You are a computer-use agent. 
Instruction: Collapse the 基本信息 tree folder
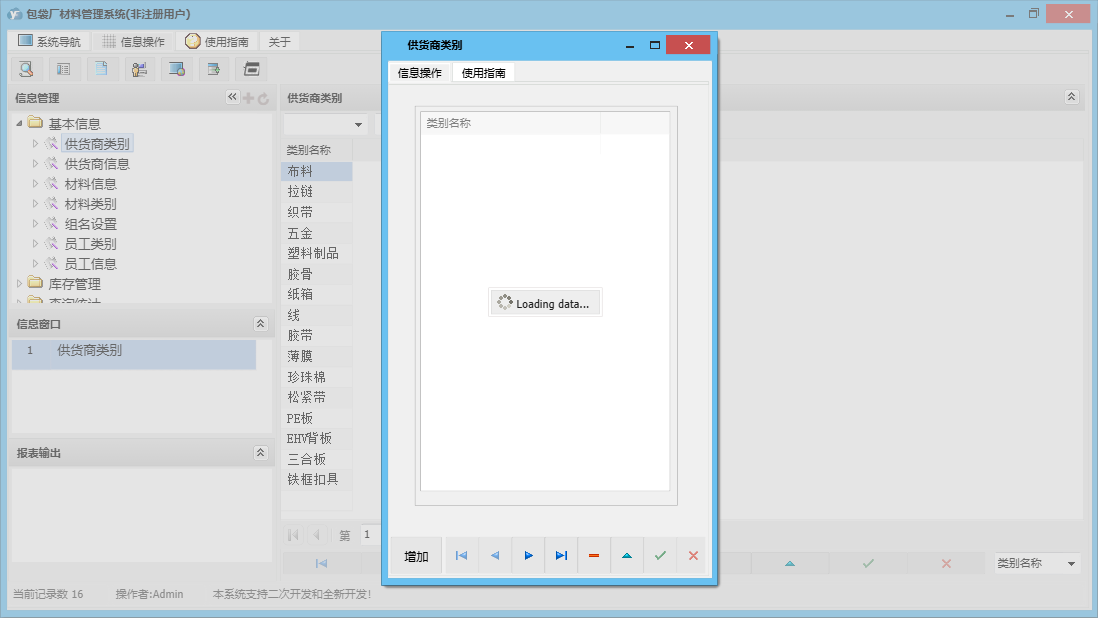(x=19, y=124)
